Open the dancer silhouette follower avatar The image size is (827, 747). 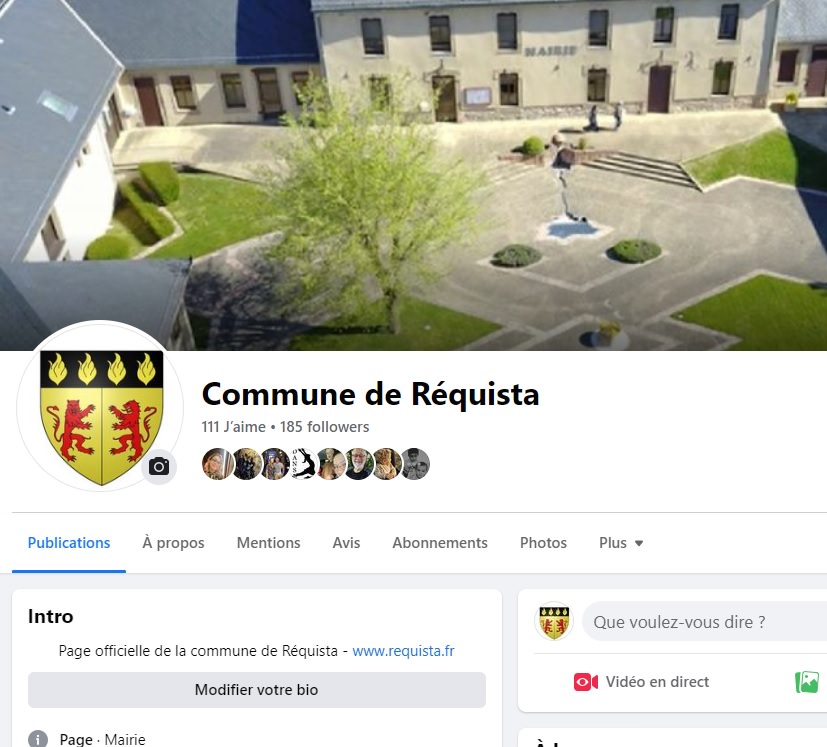point(303,464)
